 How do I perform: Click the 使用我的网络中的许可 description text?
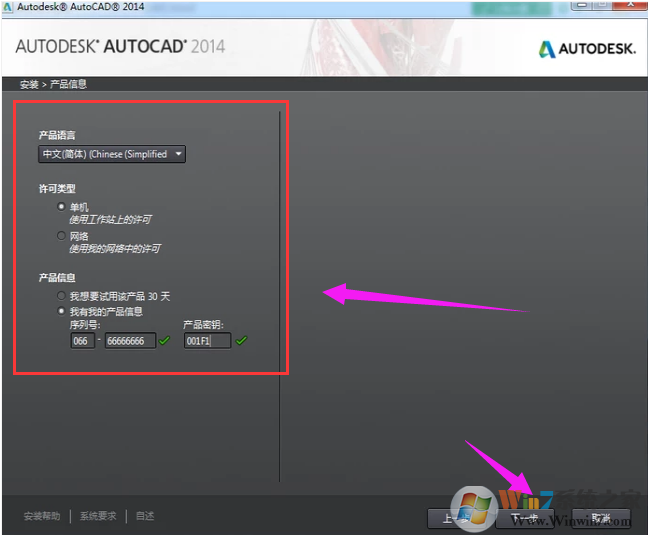115,249
